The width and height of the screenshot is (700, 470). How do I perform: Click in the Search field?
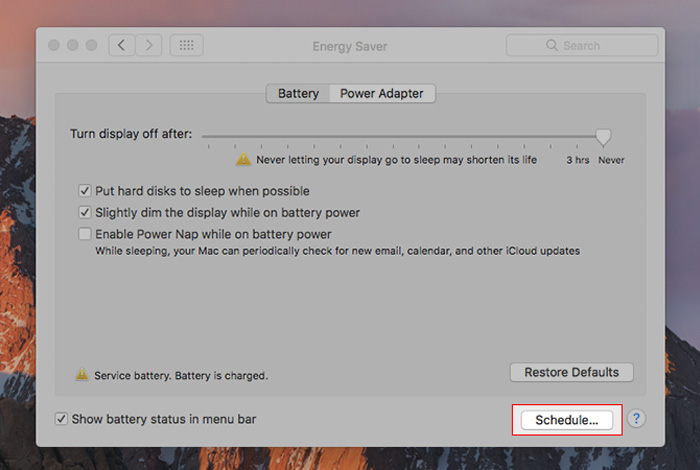[x=582, y=45]
